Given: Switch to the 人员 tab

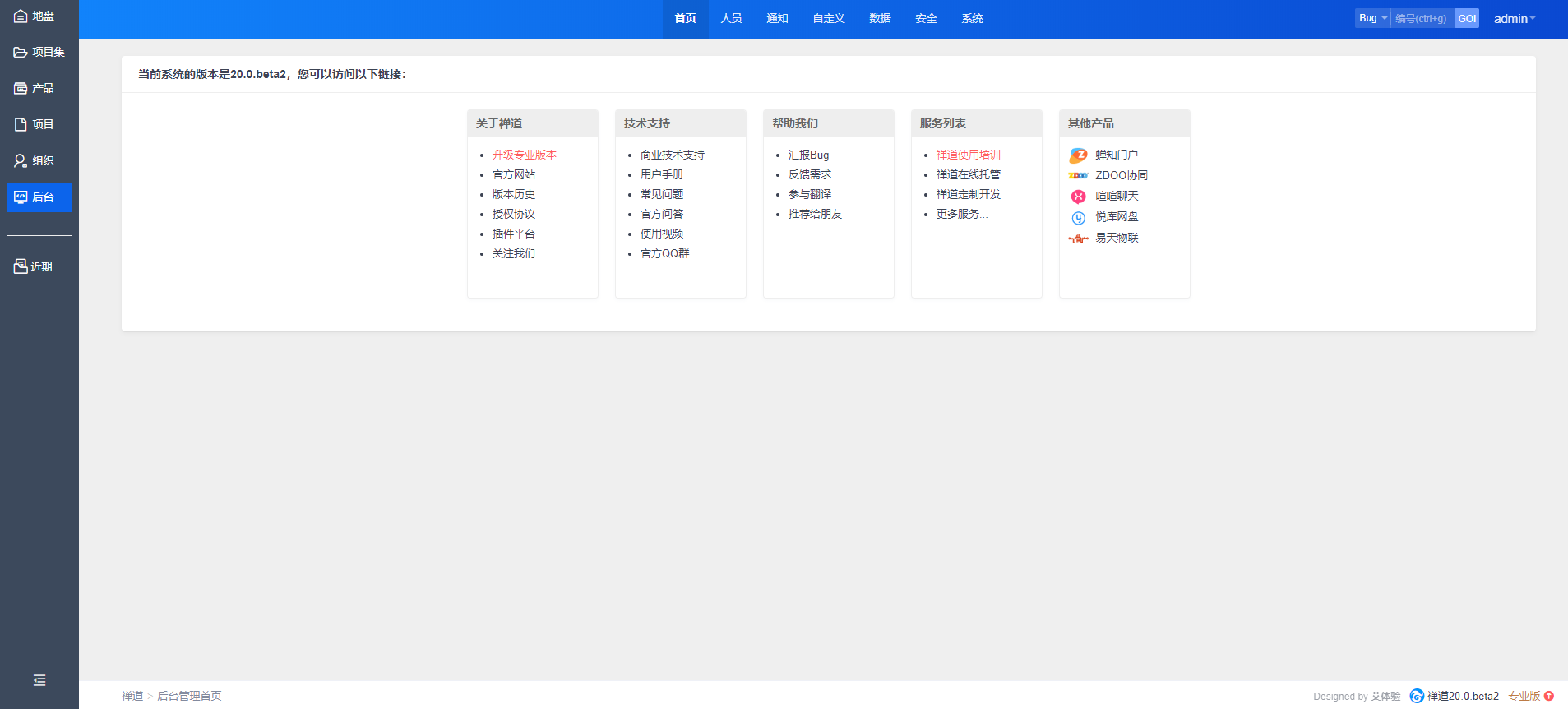Looking at the screenshot, I should click(x=731, y=19).
